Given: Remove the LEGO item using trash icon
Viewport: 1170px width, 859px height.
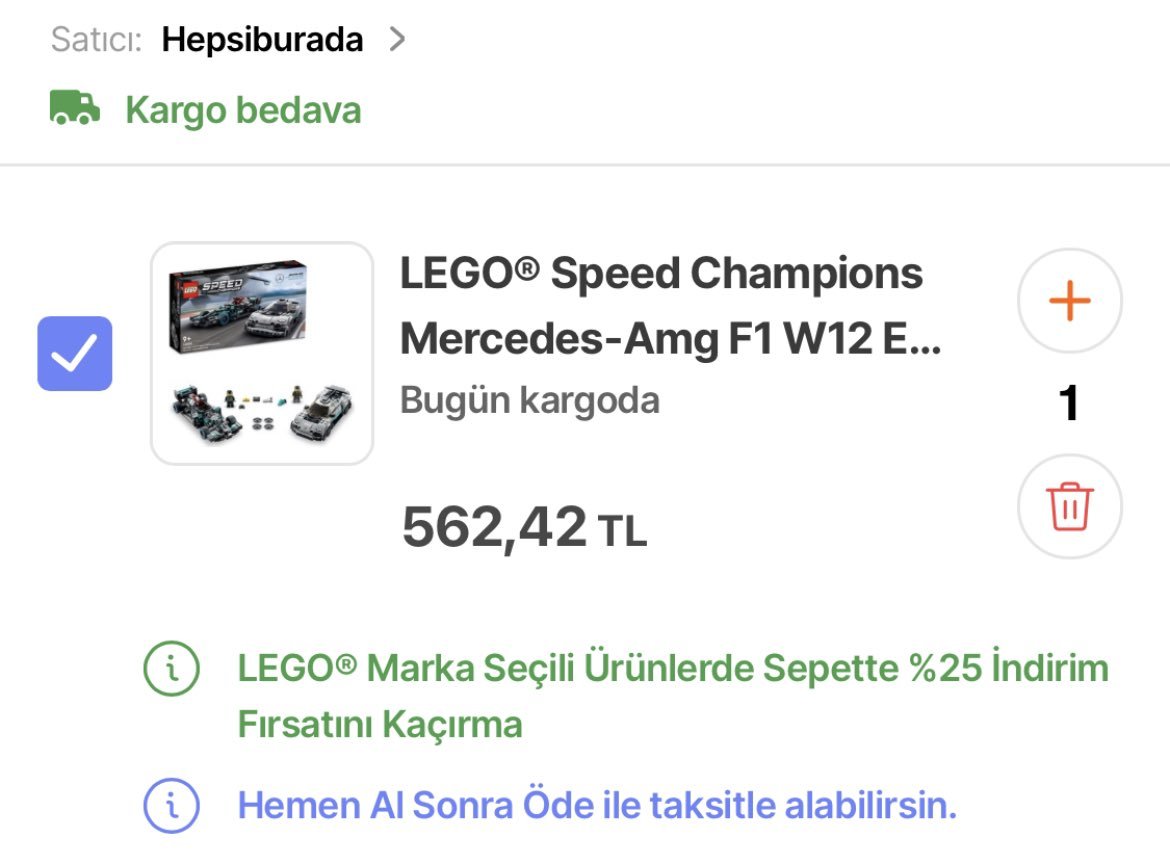Looking at the screenshot, I should pos(1069,507).
